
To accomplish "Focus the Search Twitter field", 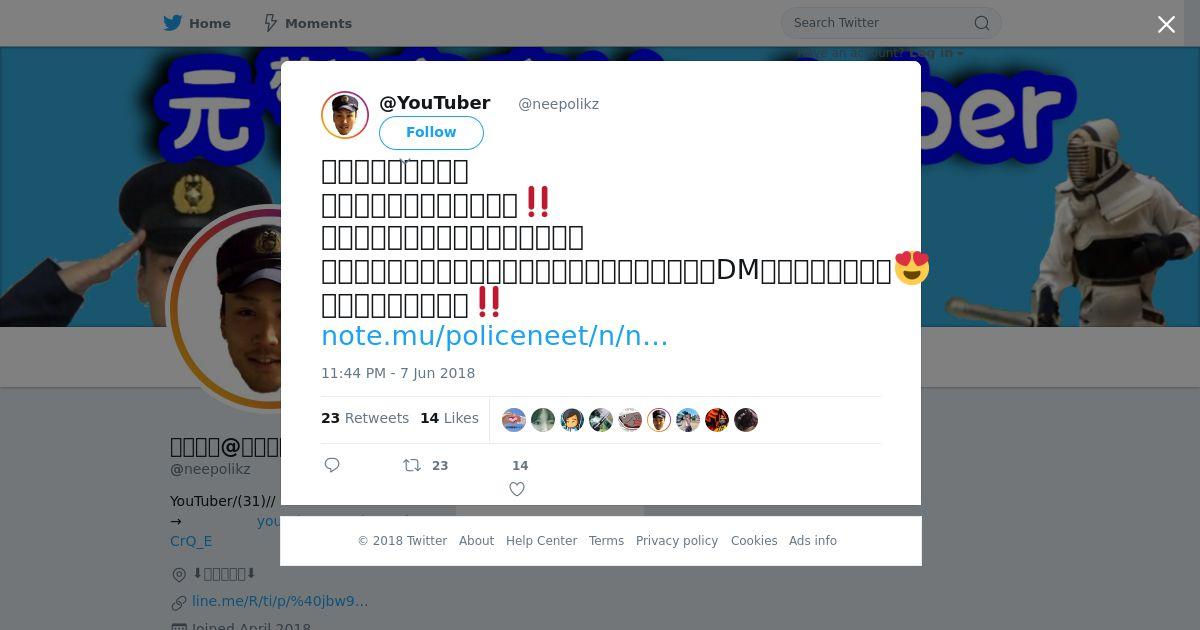I will click(x=880, y=23).
